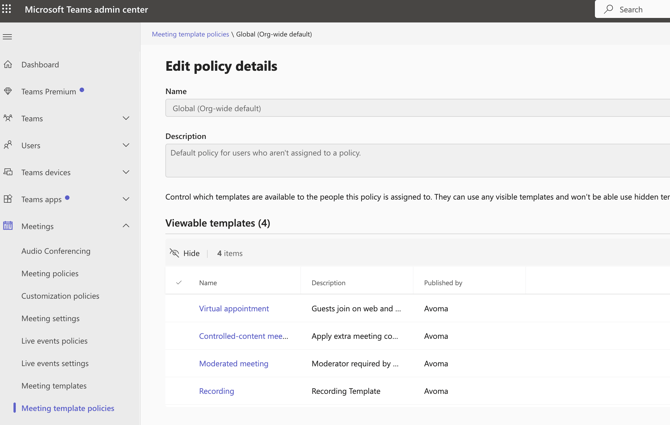Click 'Guests join on web and ...' description
The width and height of the screenshot is (670, 425).
356,308
